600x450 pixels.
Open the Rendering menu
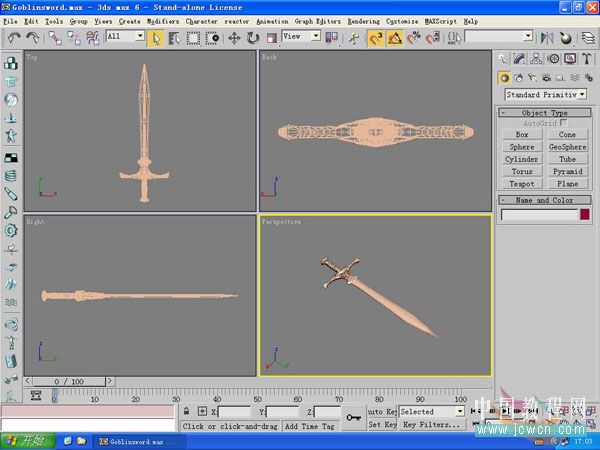364,21
